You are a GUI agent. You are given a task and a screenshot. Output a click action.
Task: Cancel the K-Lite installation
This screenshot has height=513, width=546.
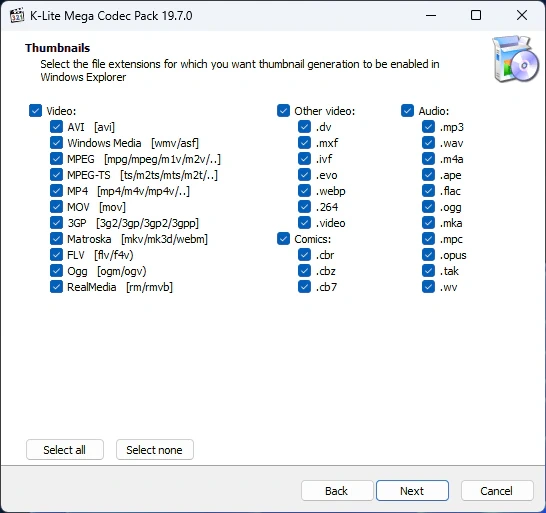(x=497, y=491)
